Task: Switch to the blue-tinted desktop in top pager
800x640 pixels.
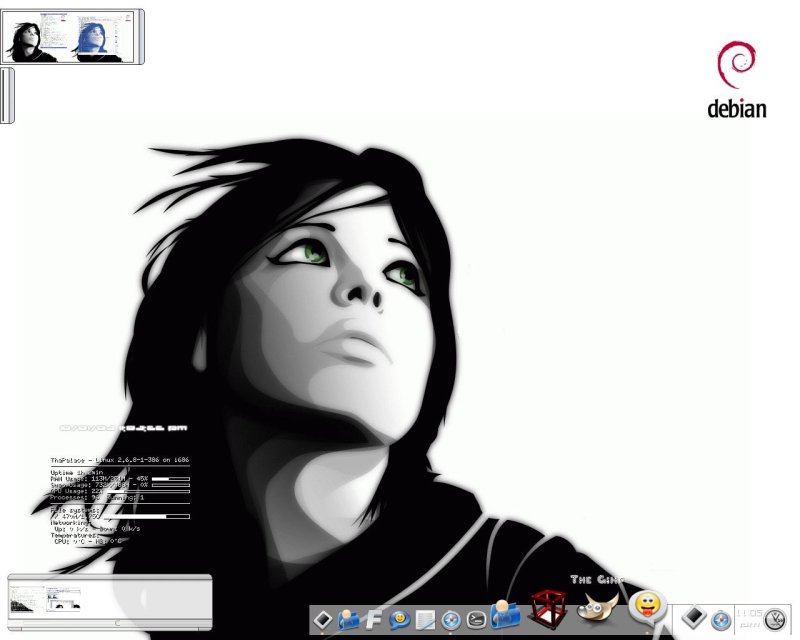Action: pyautogui.click(x=102, y=38)
